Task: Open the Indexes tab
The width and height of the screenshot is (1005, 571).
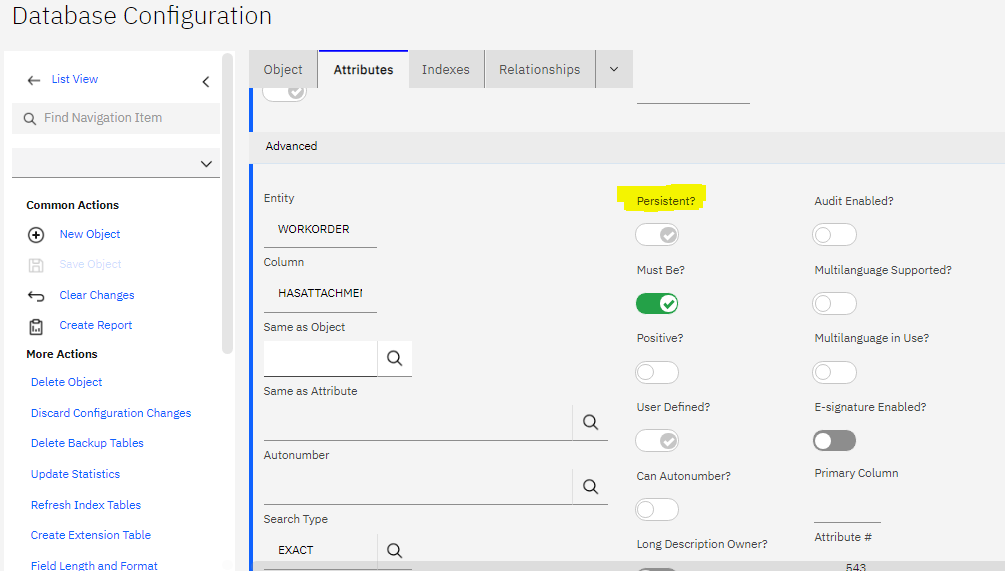Action: coord(445,69)
